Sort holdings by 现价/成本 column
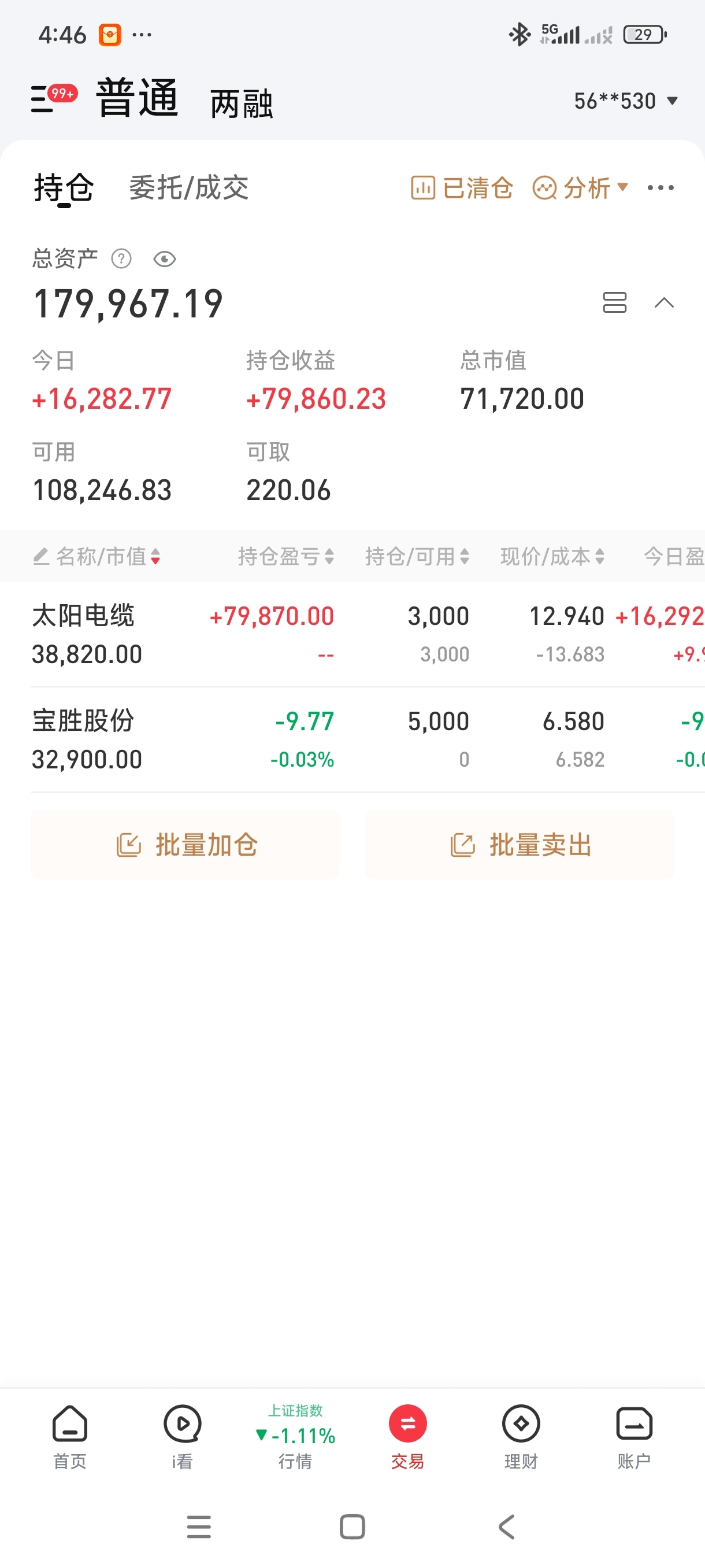Image resolution: width=705 pixels, height=1568 pixels. pyautogui.click(x=552, y=556)
